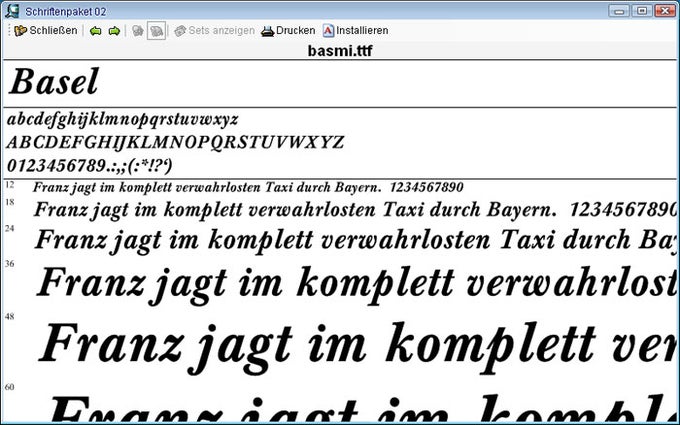Minimize the Schriftenpaket 02 window
The height and width of the screenshot is (425, 680).
pos(619,11)
